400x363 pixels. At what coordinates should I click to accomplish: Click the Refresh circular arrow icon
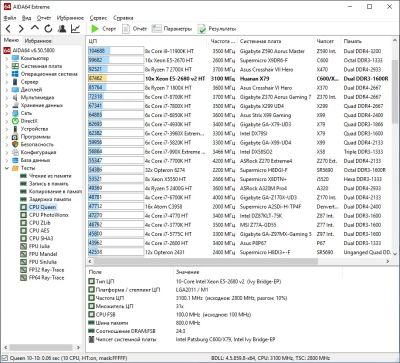click(x=48, y=29)
